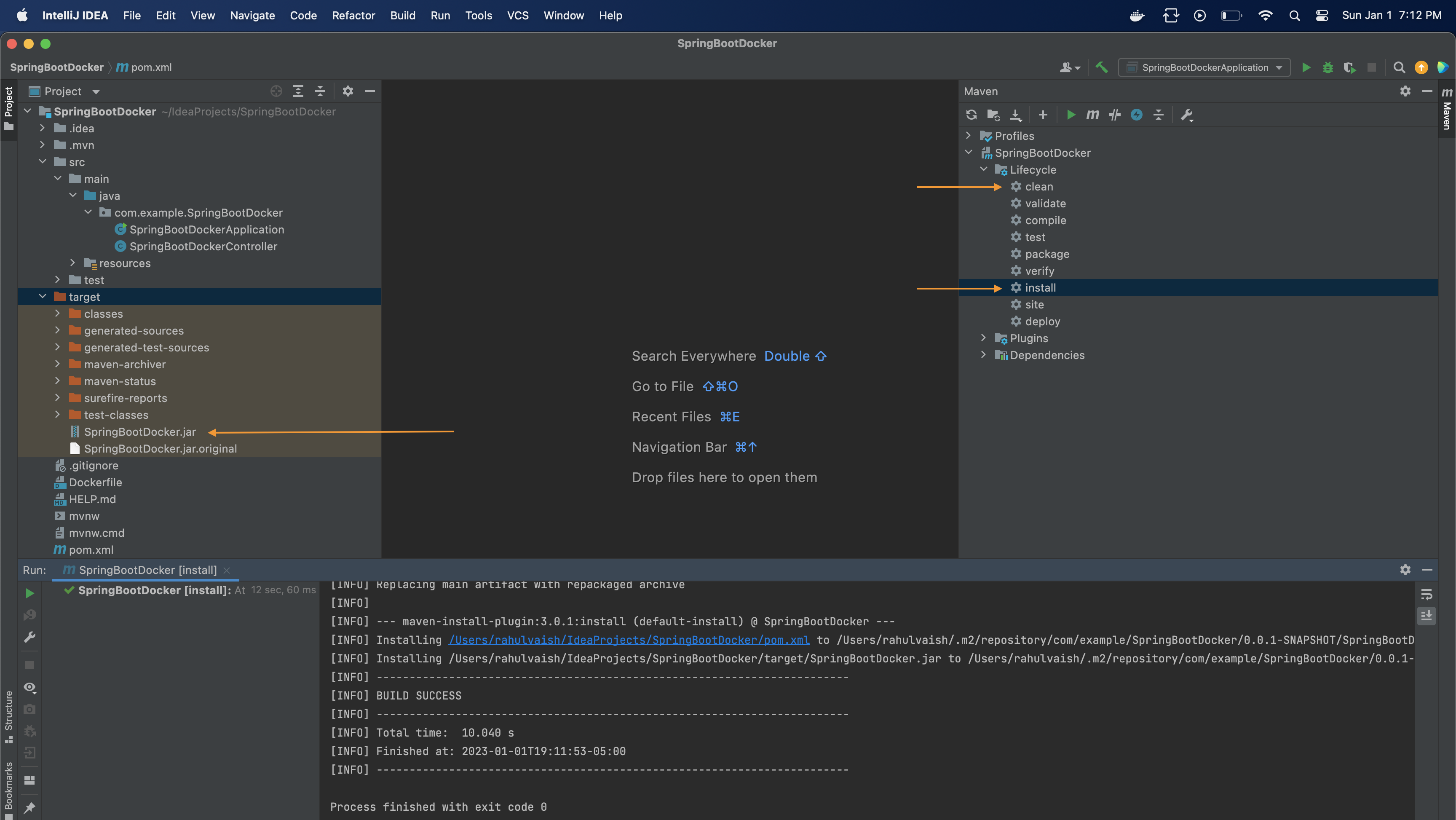Open the code-with-me user icon dropdown

tap(1069, 67)
